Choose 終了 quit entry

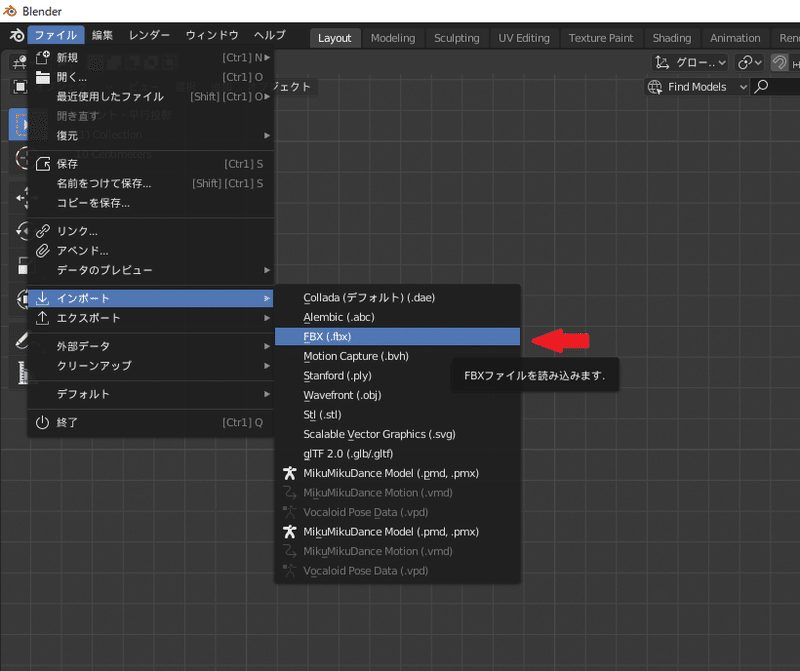tap(151, 423)
